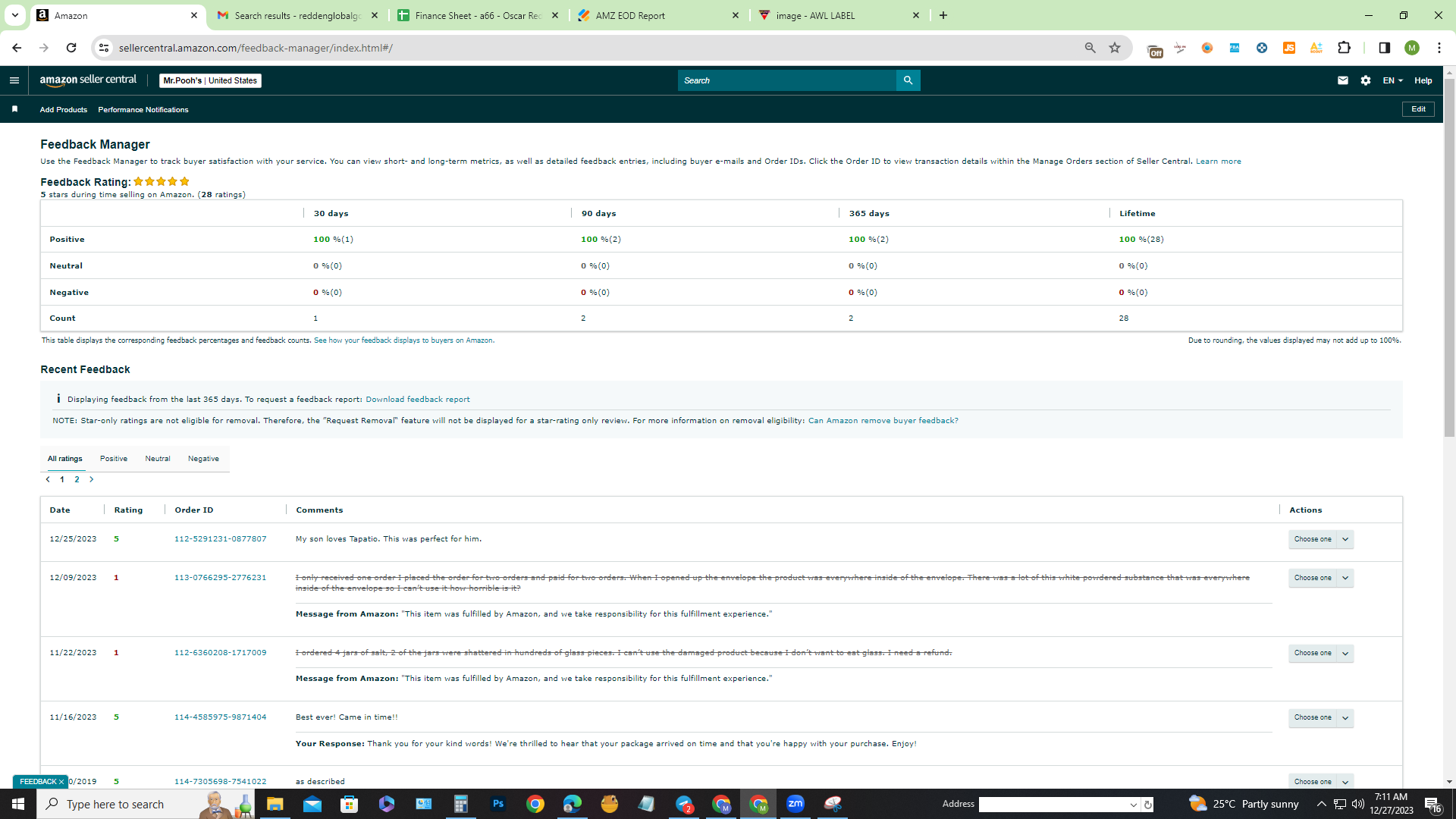Go to the previous feedback page arrow
The width and height of the screenshot is (1456, 819).
[48, 479]
